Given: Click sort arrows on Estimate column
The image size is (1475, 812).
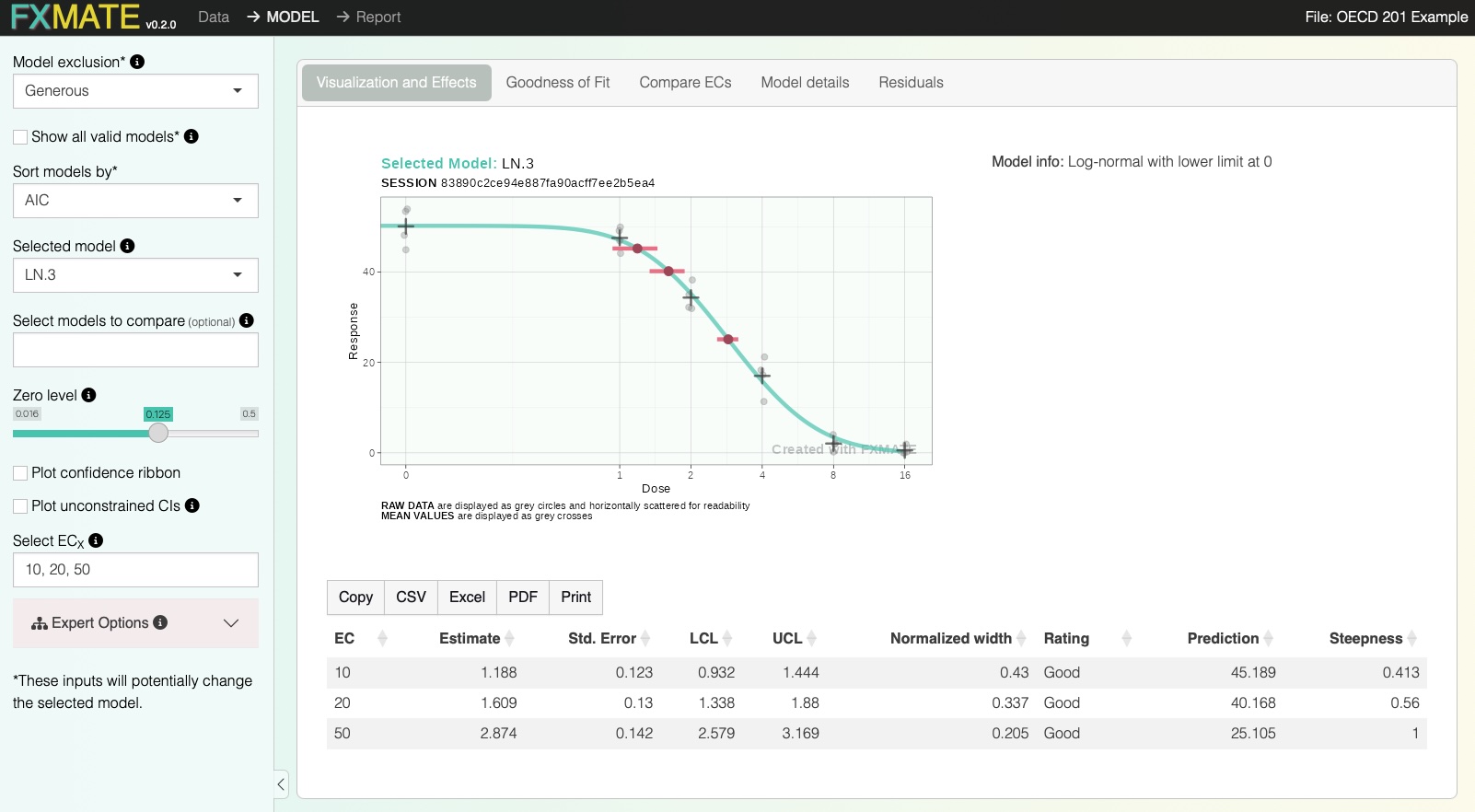Looking at the screenshot, I should pos(509,639).
